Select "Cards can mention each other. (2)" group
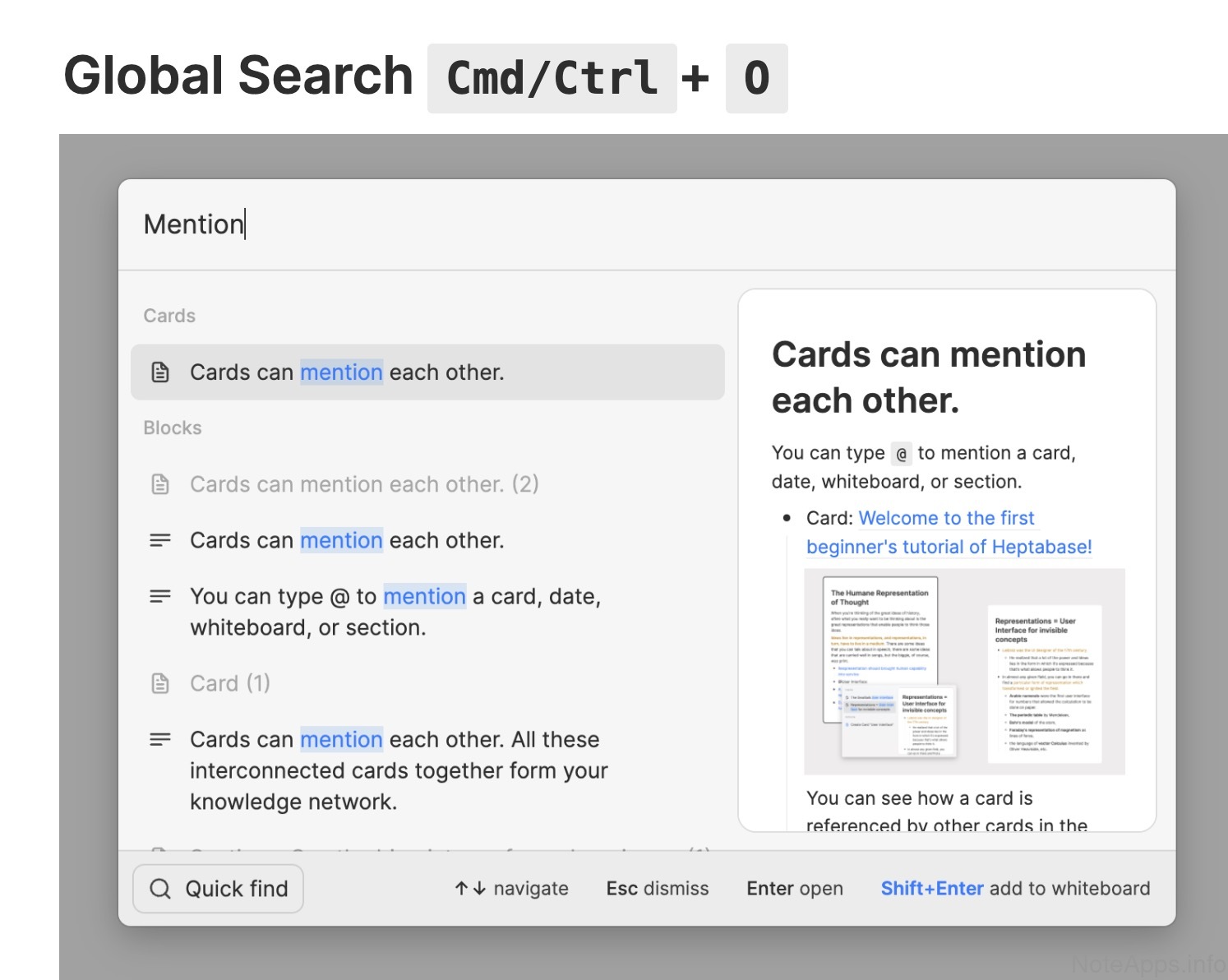This screenshot has height=980, width=1228. [364, 484]
